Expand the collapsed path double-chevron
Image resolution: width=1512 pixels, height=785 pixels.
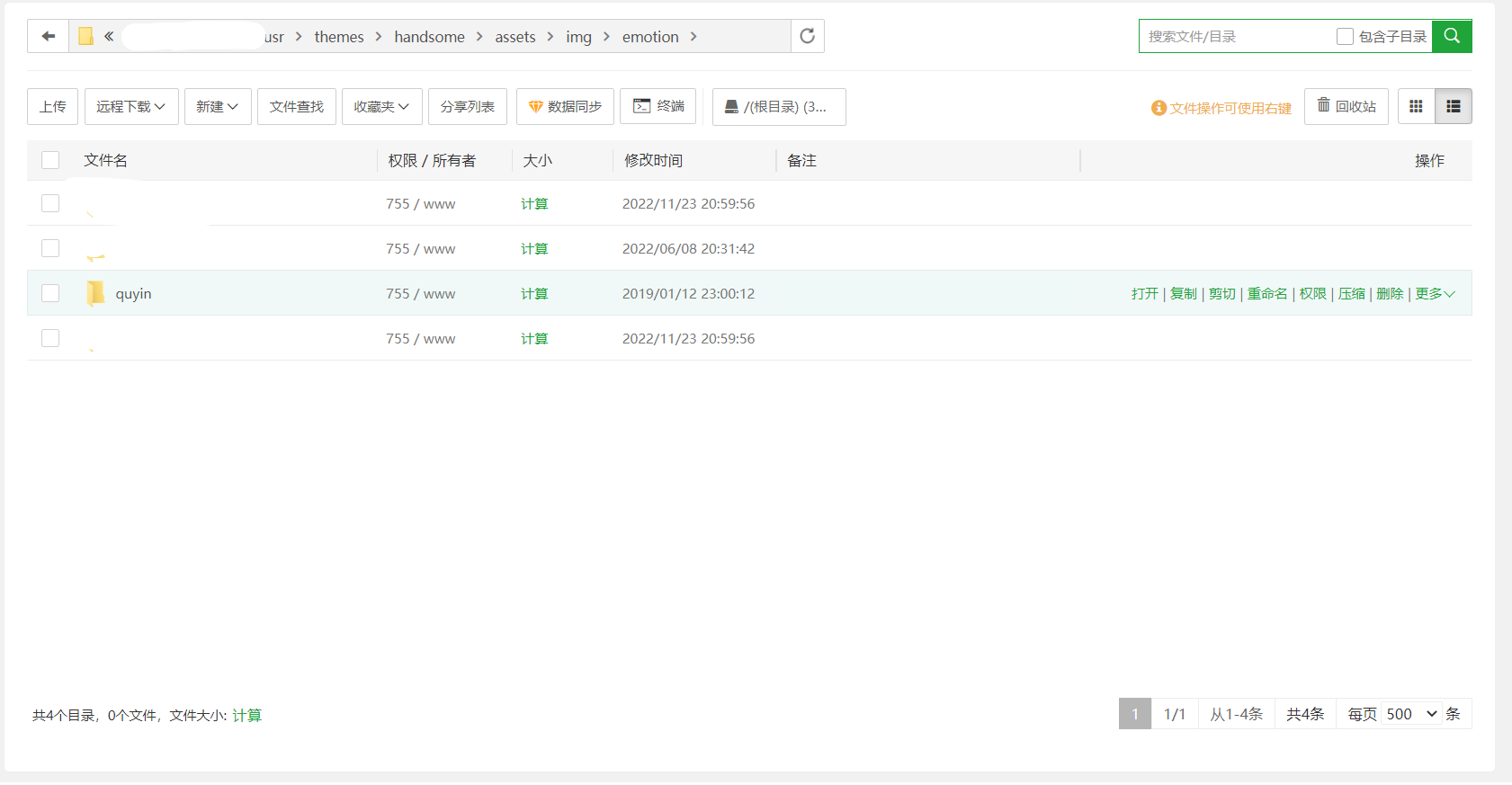(109, 36)
